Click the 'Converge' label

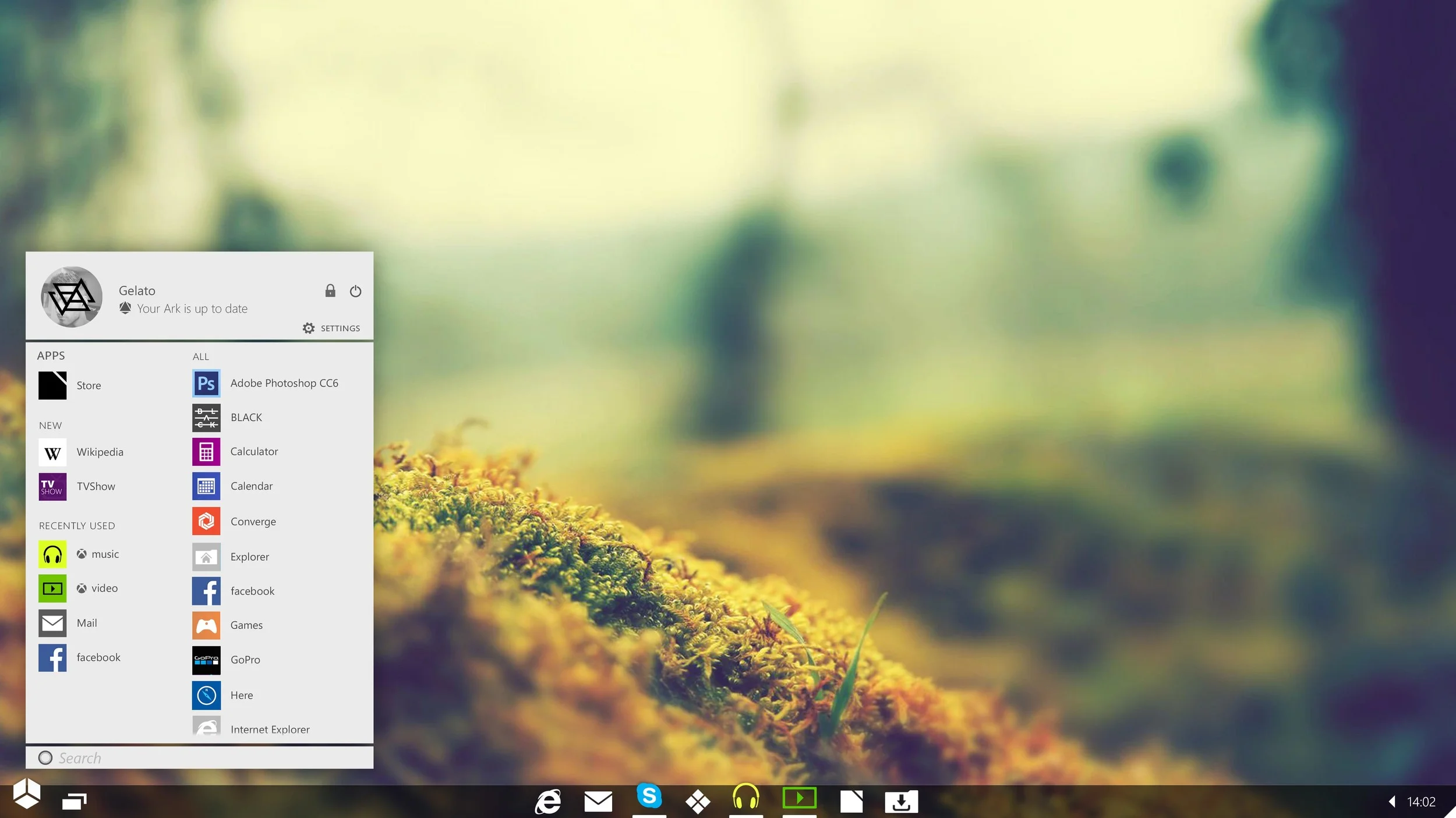click(253, 522)
